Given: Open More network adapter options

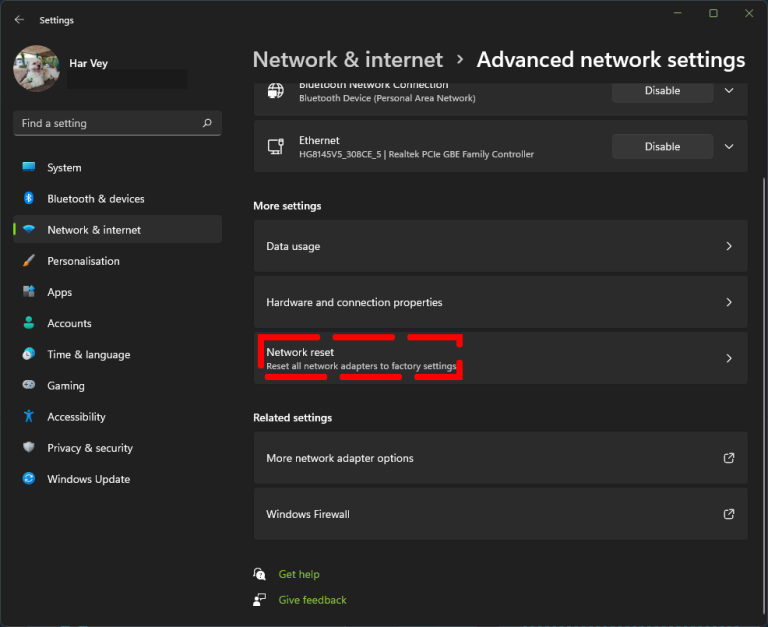Looking at the screenshot, I should [x=501, y=458].
